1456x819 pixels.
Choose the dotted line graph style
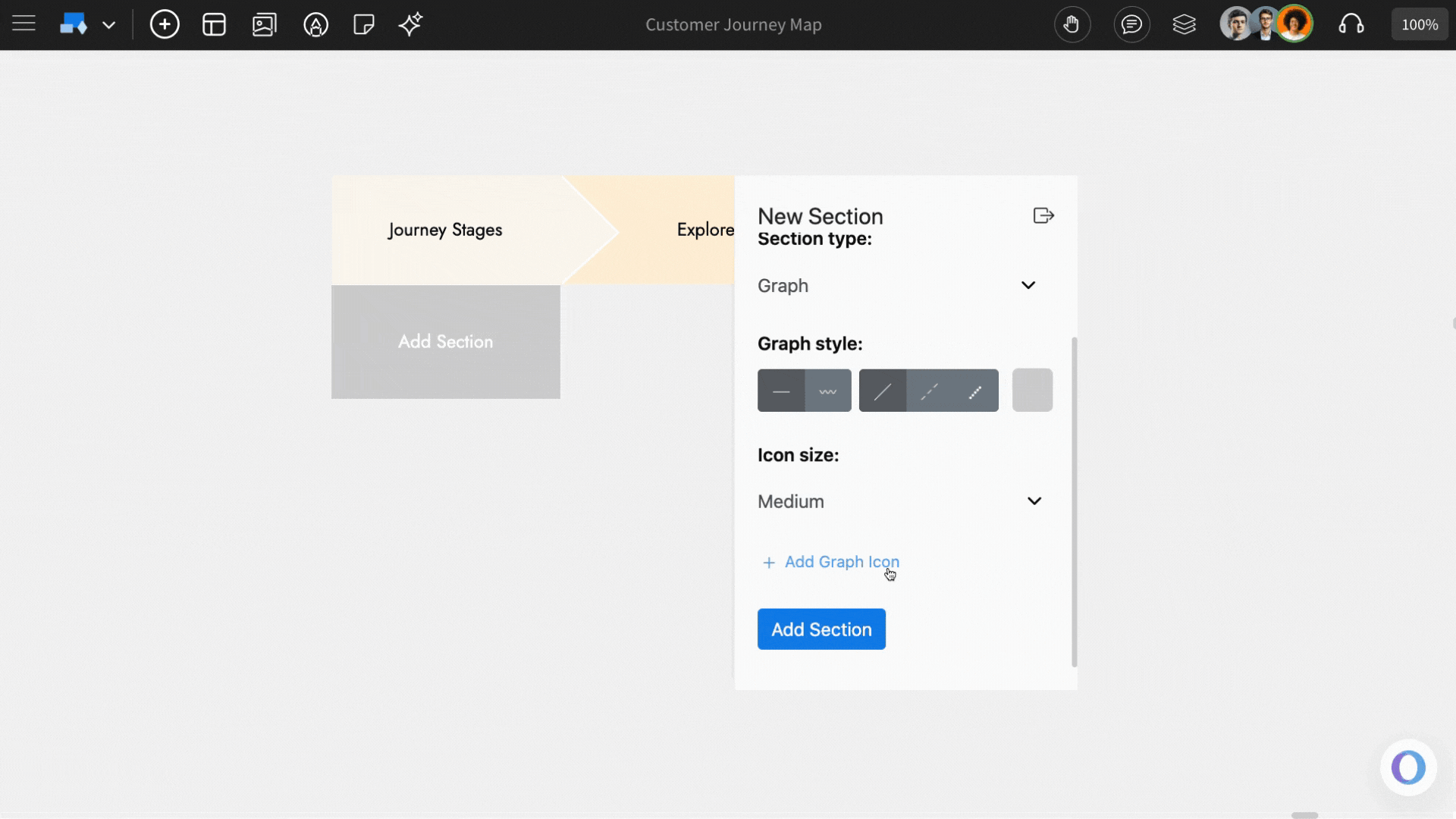point(977,390)
